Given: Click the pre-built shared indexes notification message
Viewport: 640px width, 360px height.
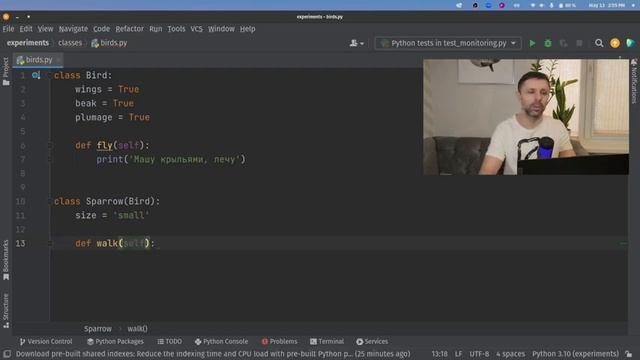Looking at the screenshot, I should click(213, 354).
